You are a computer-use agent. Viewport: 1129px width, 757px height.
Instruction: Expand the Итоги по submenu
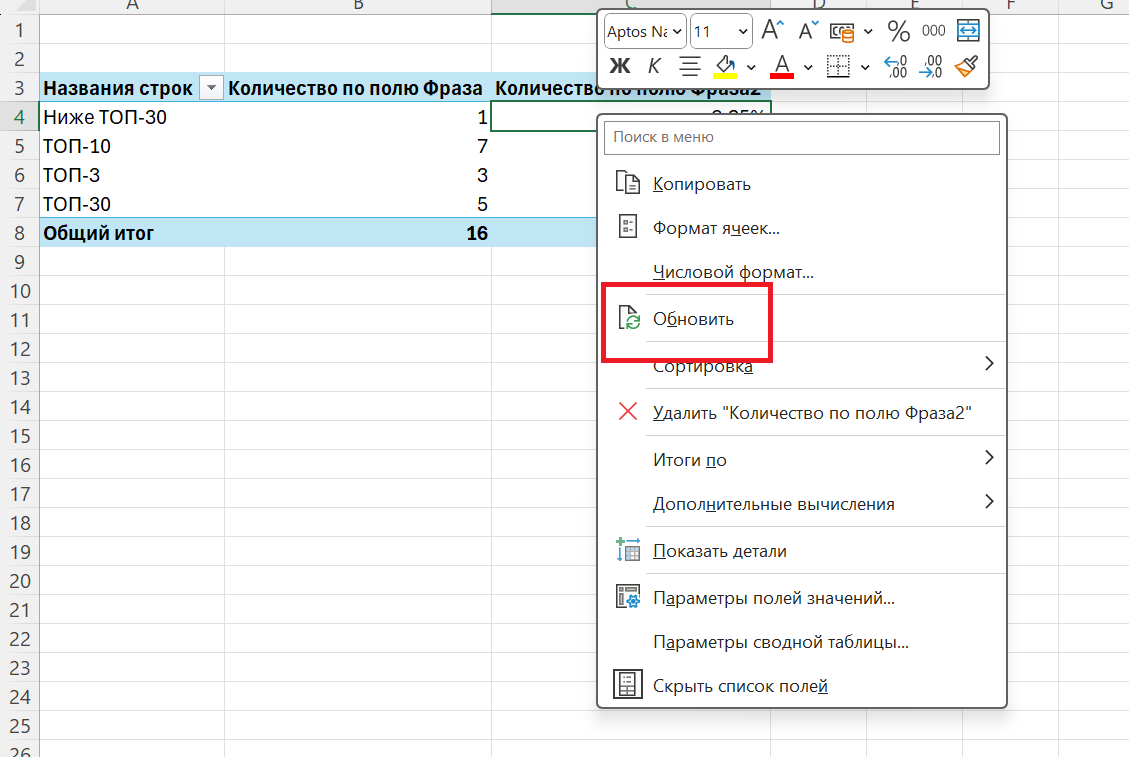point(801,459)
